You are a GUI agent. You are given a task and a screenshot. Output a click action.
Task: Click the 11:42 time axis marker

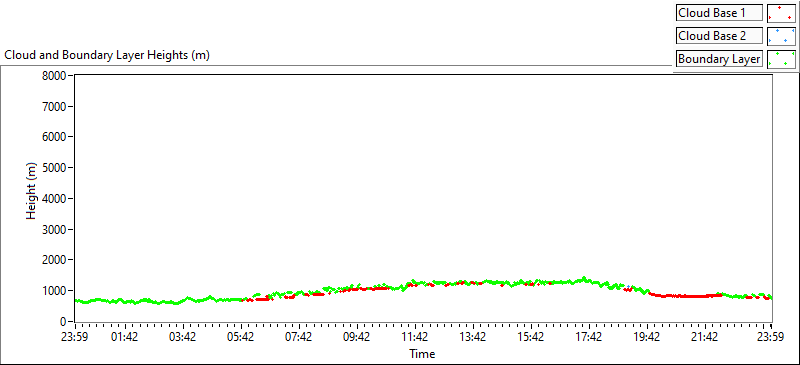coord(415,337)
